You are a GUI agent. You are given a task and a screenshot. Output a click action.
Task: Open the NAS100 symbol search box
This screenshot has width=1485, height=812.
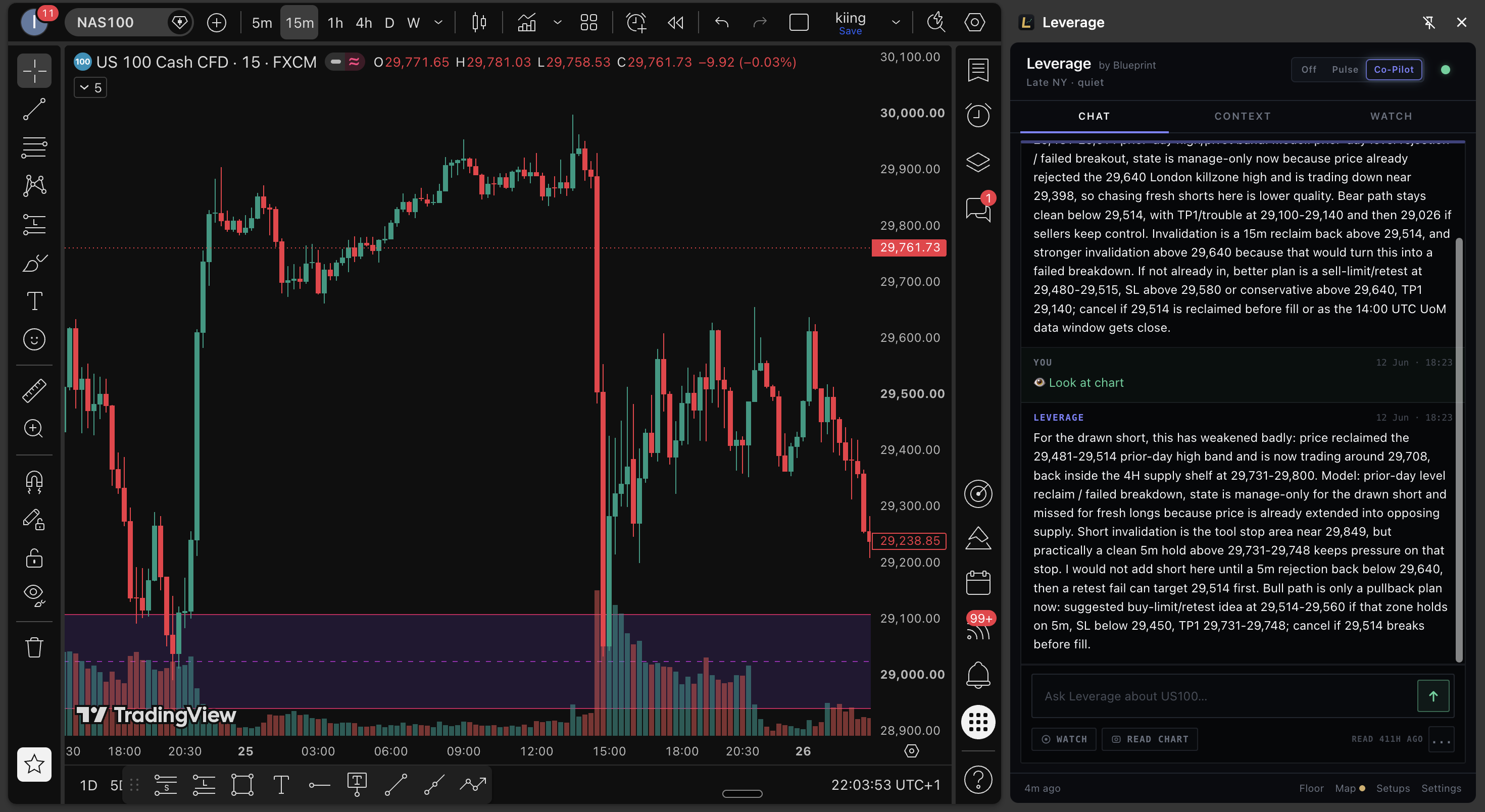[129, 23]
